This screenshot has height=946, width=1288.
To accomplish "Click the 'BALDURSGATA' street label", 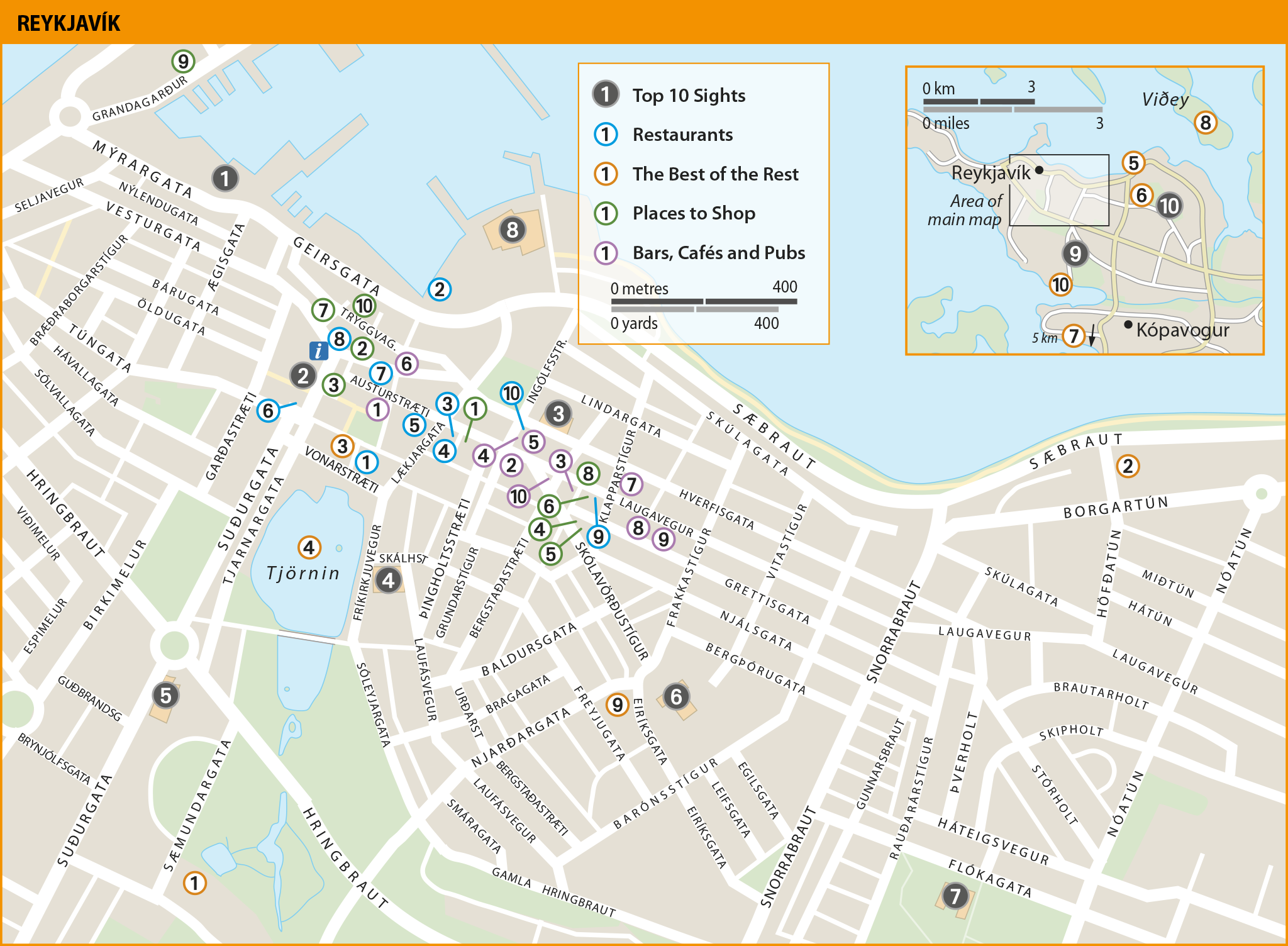I will click(x=529, y=648).
